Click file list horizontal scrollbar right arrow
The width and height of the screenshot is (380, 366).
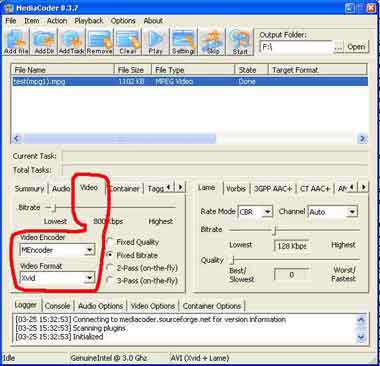coord(363,138)
